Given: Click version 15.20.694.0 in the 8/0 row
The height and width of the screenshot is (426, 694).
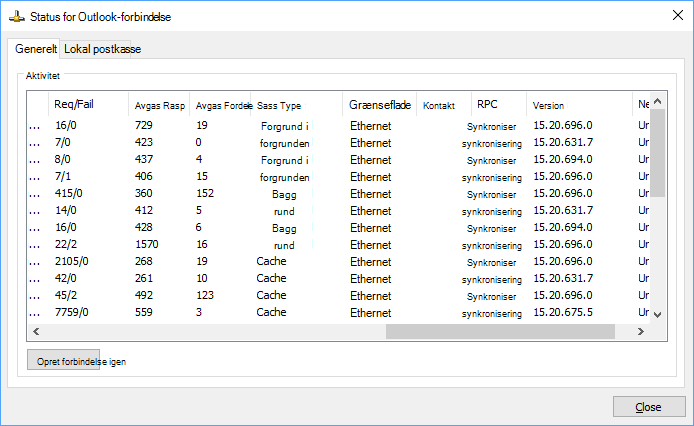Looking at the screenshot, I should 563,159.
